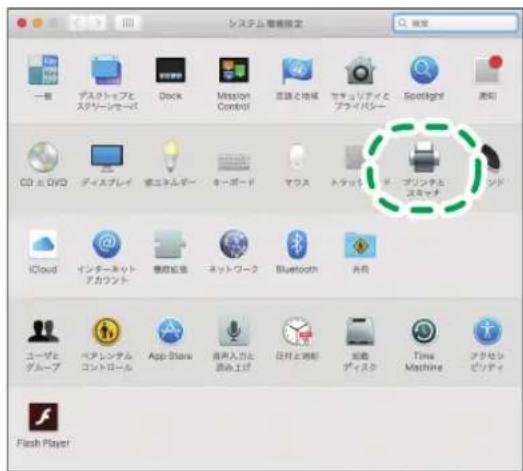Open Energy Saver light bulb pane

coord(170,156)
